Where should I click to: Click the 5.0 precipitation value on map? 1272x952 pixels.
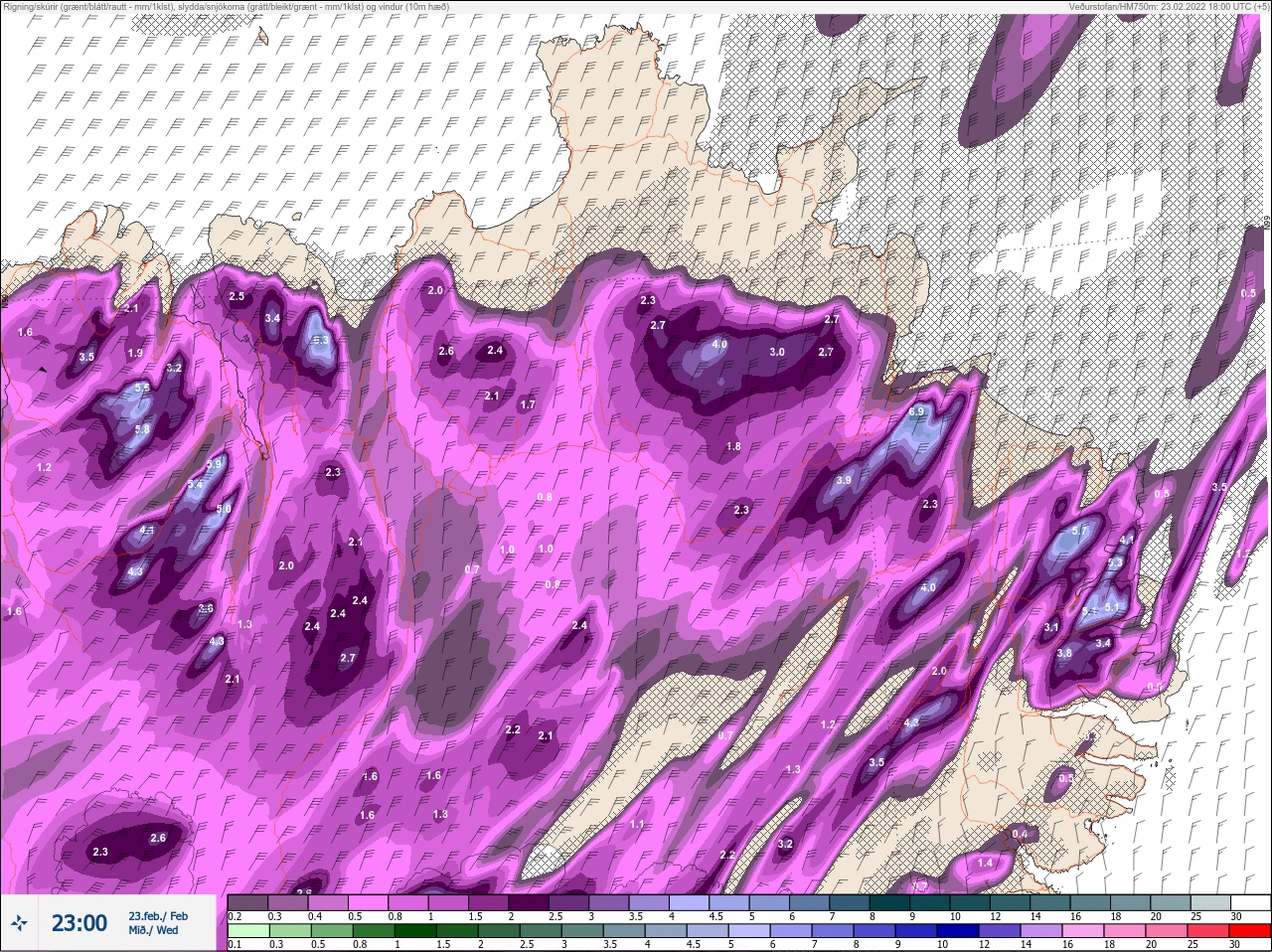click(224, 509)
